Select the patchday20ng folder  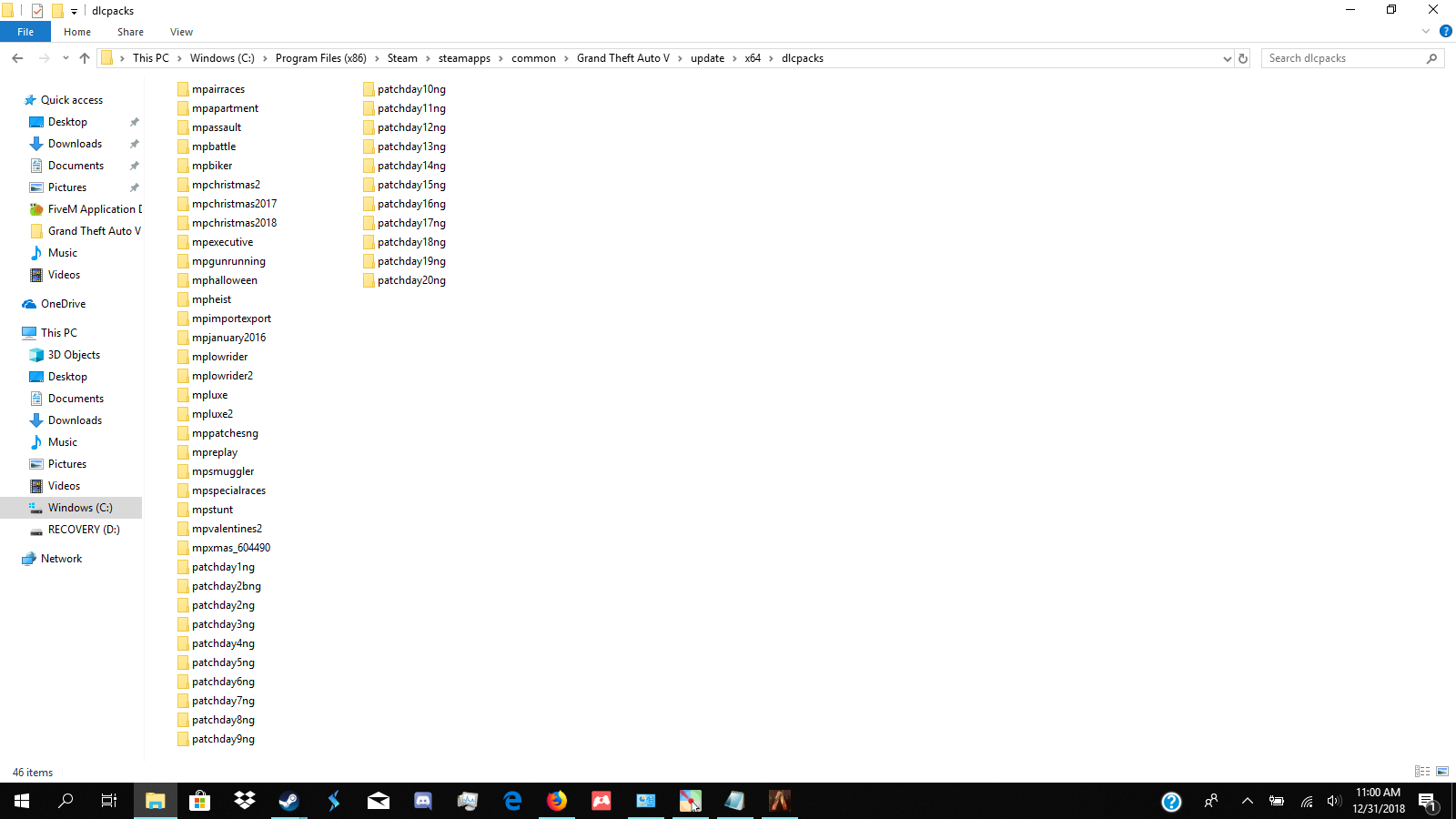(405, 280)
